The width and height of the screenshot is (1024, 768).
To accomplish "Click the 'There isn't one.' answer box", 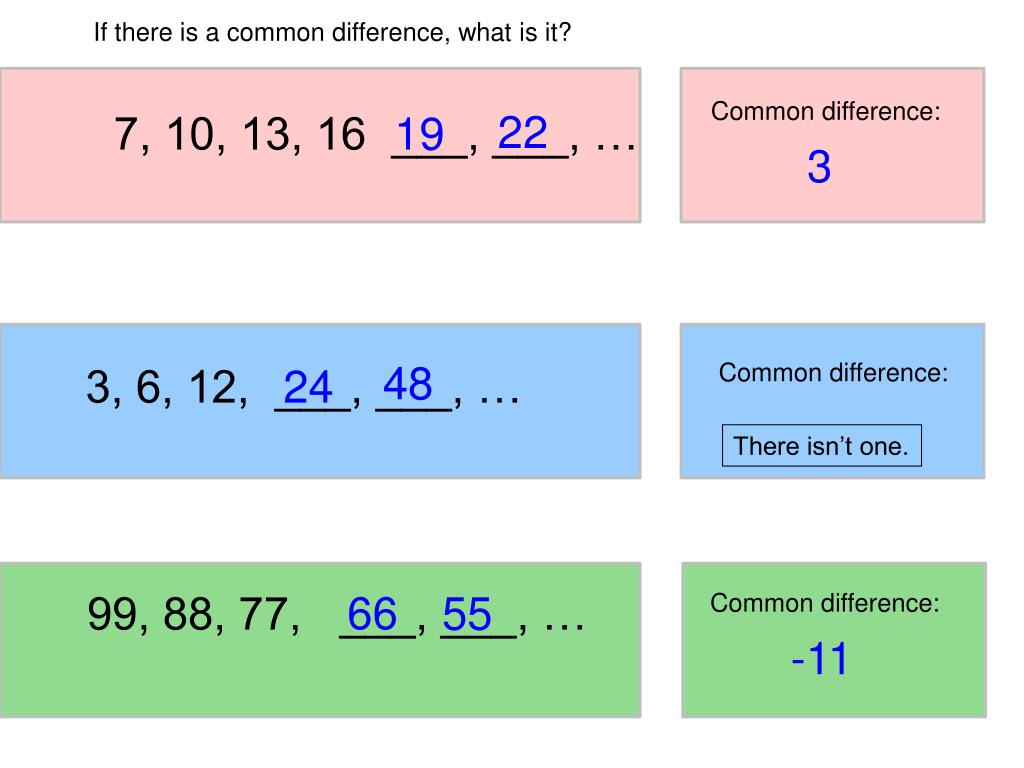I will click(x=822, y=445).
